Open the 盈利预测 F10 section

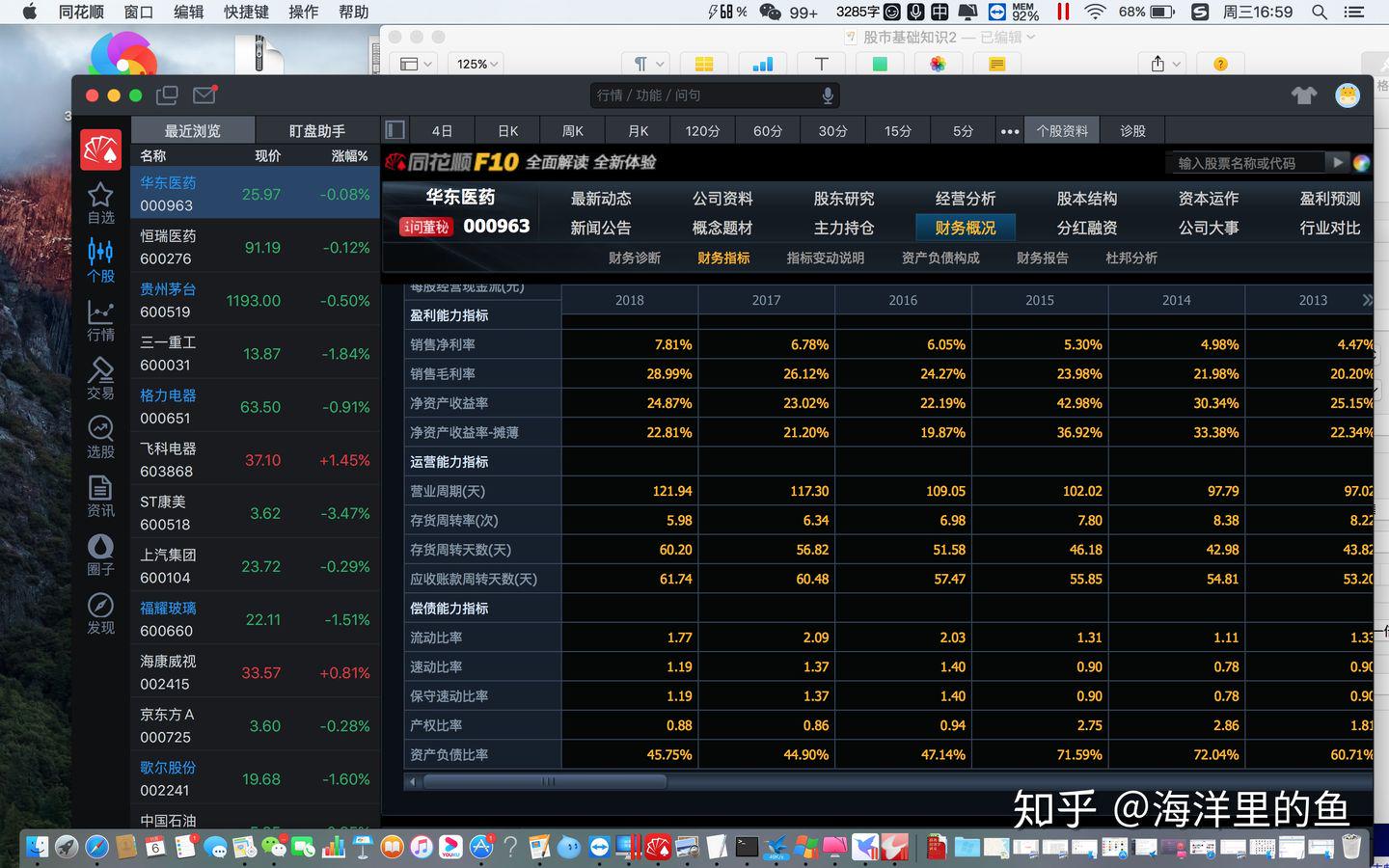1329,198
